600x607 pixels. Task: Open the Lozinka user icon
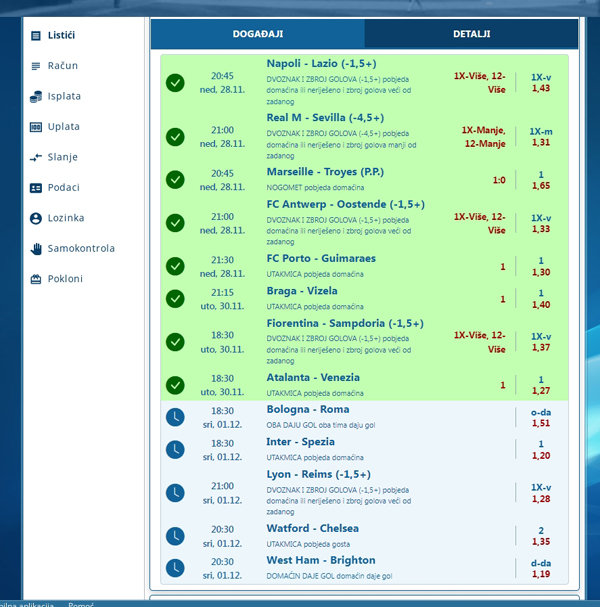coord(36,218)
